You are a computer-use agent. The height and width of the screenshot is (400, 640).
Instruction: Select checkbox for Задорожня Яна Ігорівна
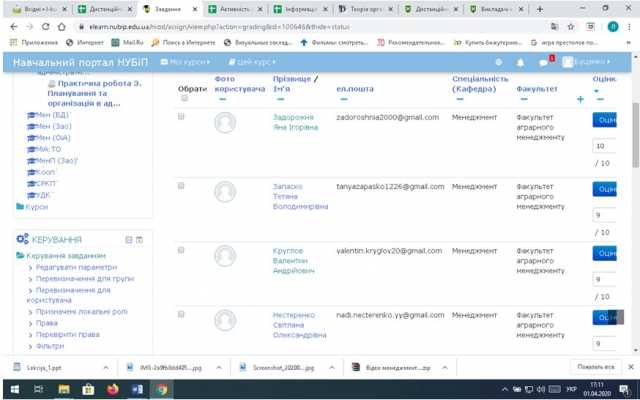181,117
